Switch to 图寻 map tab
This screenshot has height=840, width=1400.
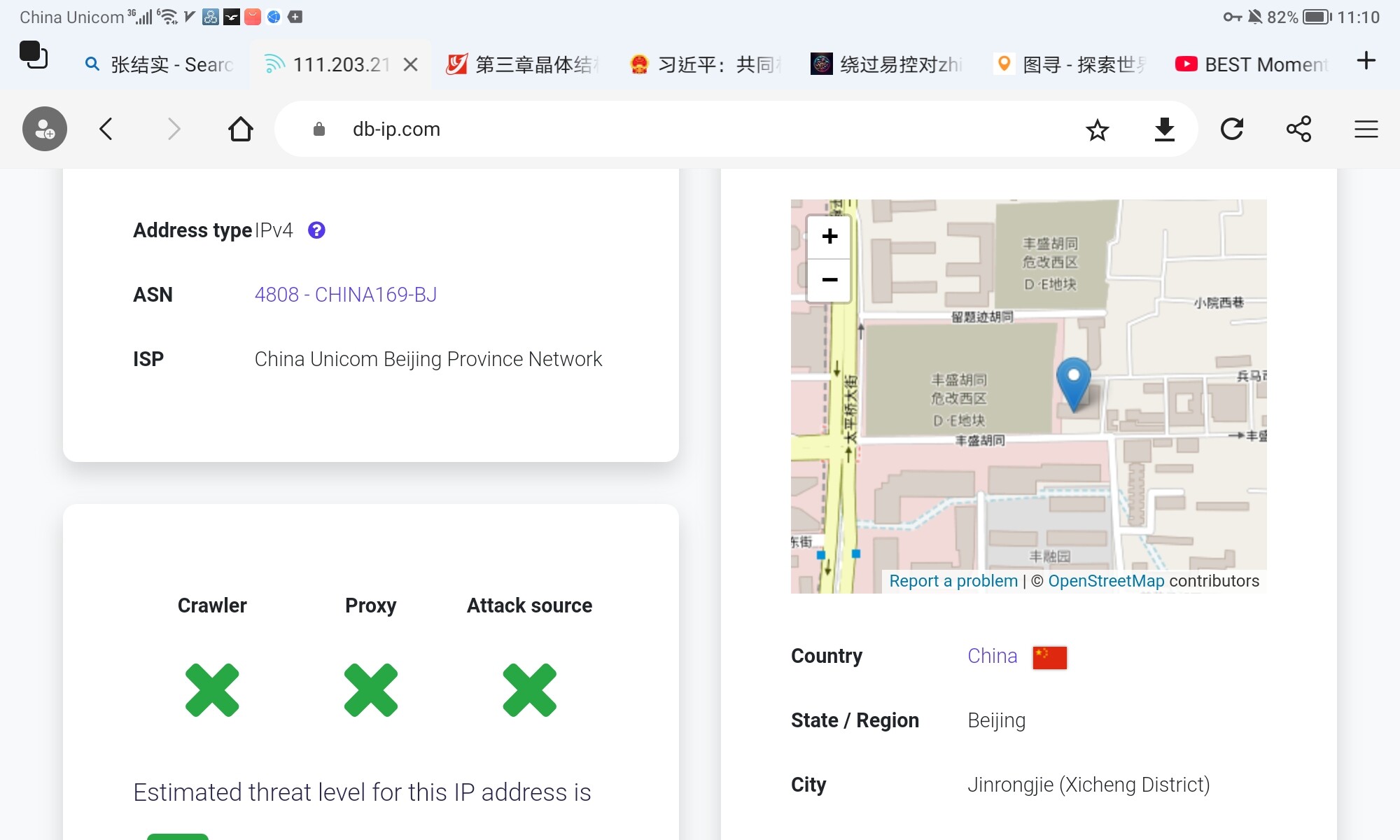[x=1071, y=64]
